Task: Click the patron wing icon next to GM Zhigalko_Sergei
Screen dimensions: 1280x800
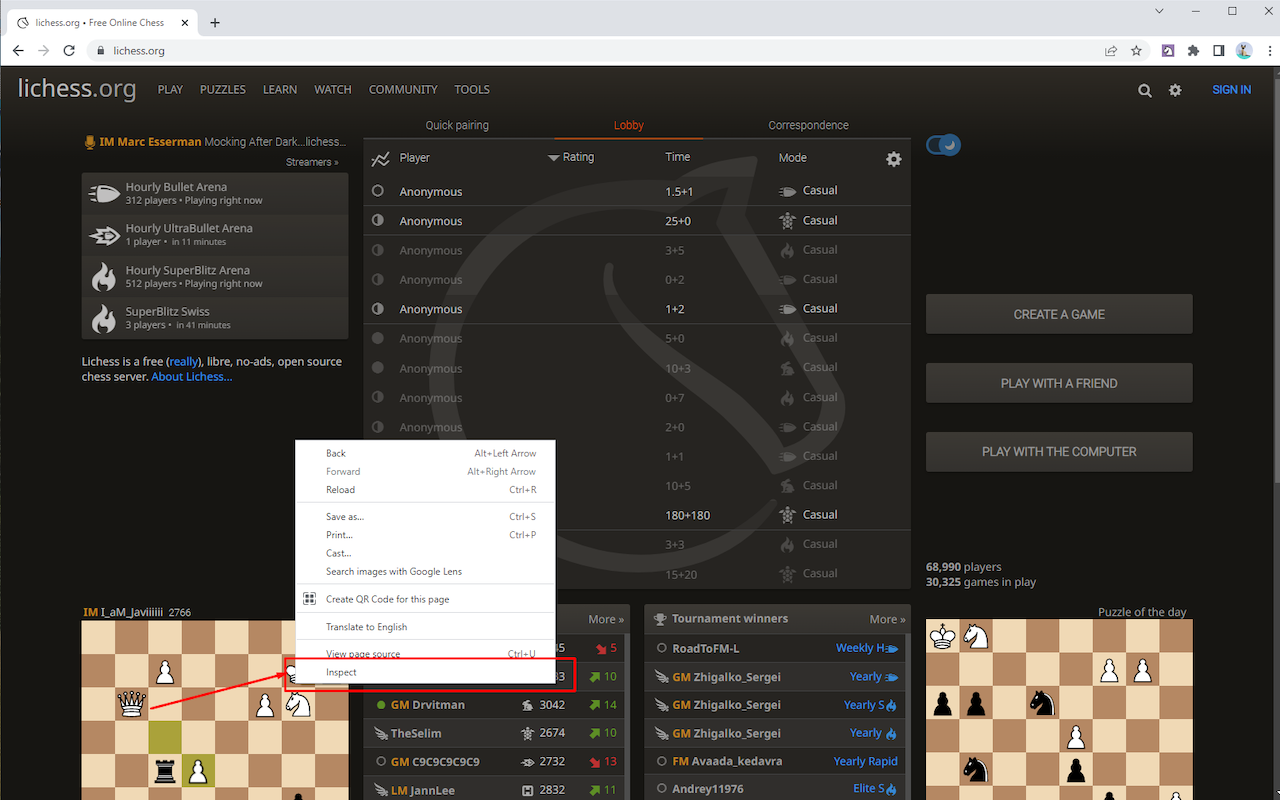Action: coord(662,677)
